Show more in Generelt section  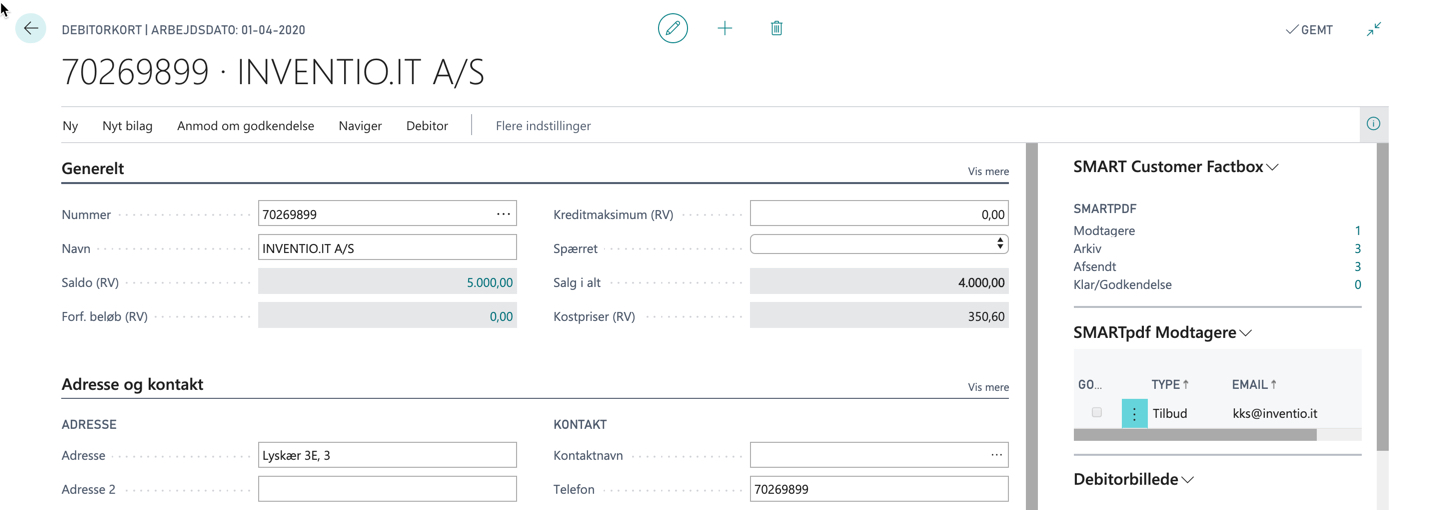(x=988, y=171)
